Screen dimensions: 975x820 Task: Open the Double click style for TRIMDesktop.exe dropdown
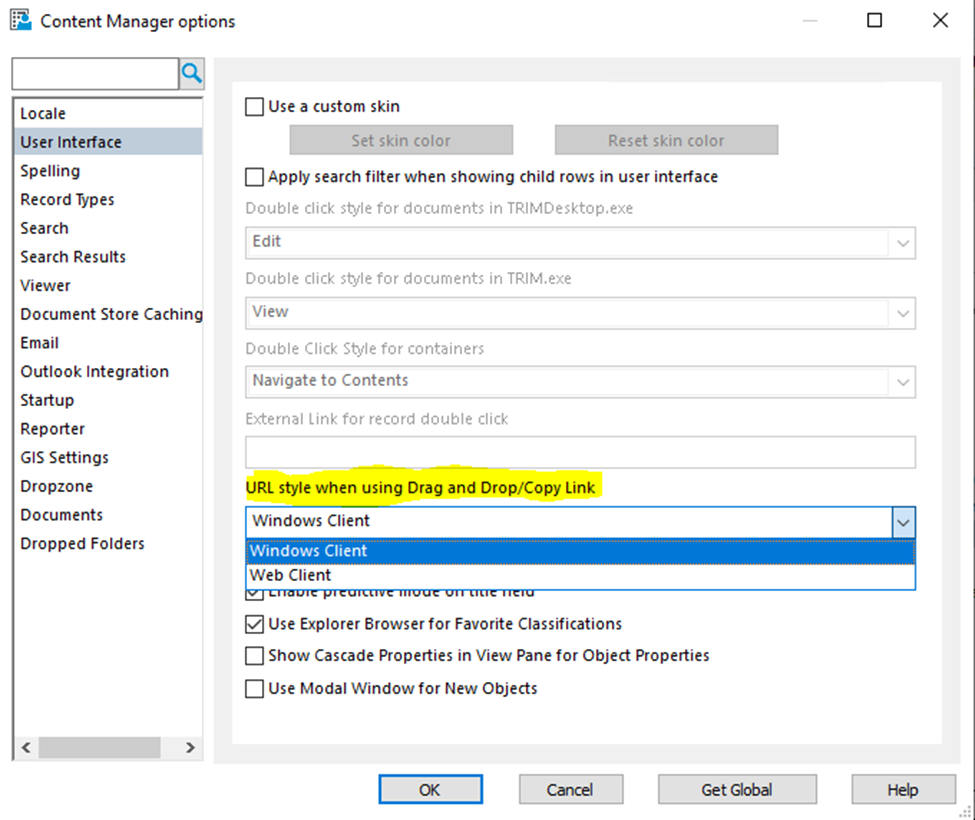903,242
